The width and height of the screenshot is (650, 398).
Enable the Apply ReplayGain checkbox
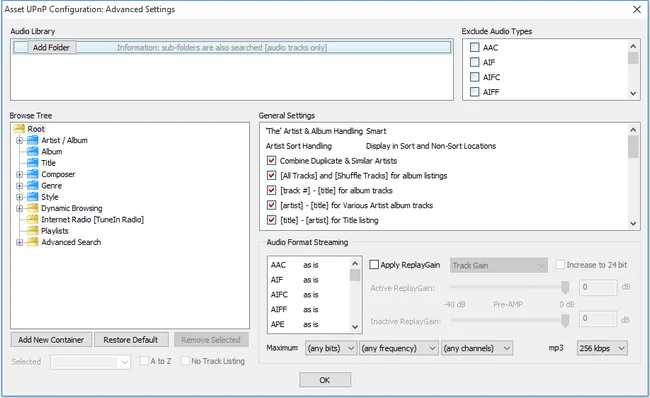[374, 265]
